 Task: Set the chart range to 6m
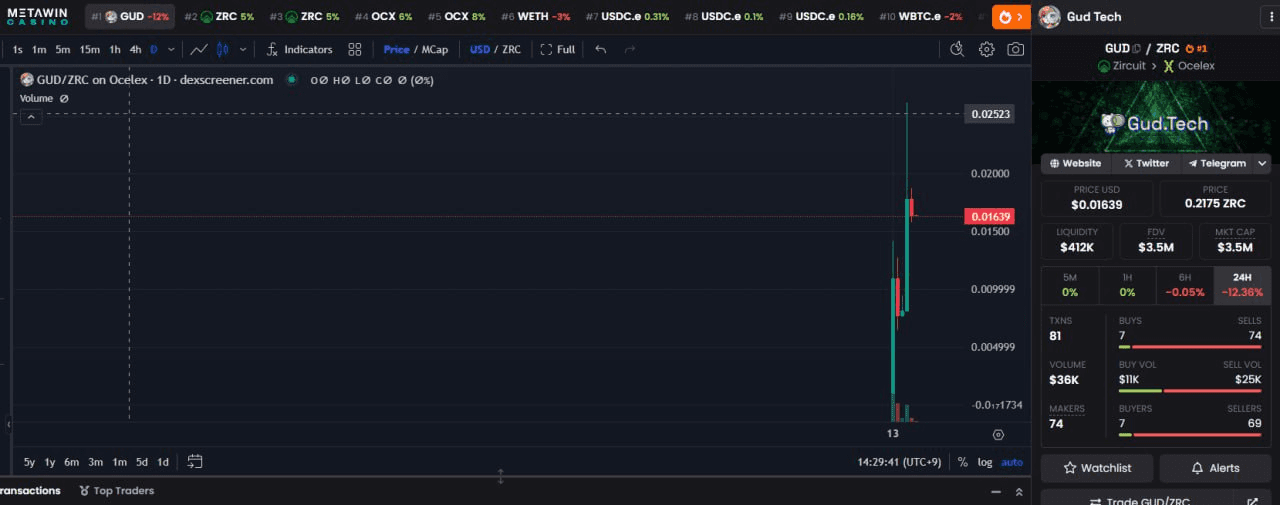tap(71, 462)
